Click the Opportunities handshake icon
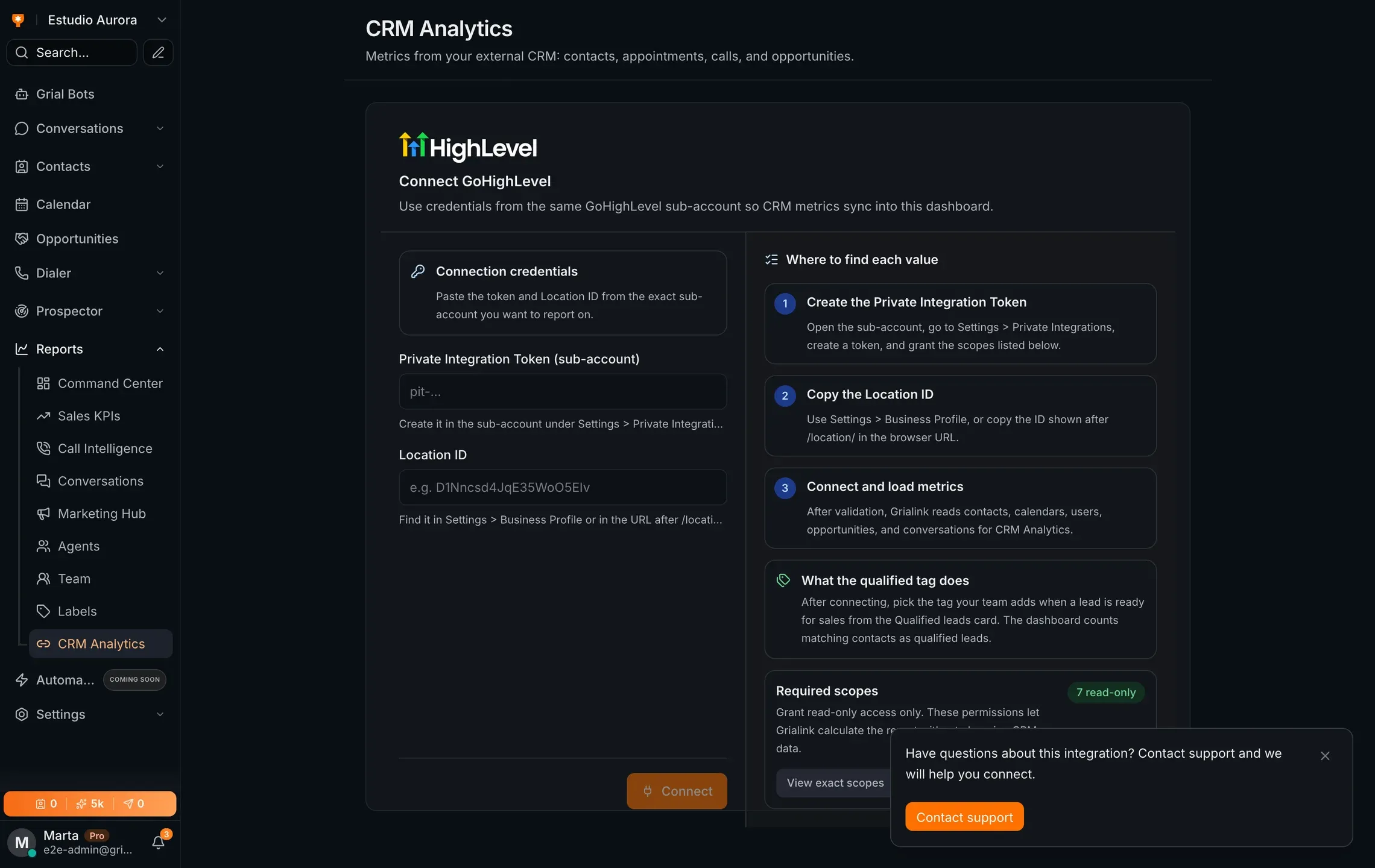Image resolution: width=1375 pixels, height=868 pixels. 22,239
